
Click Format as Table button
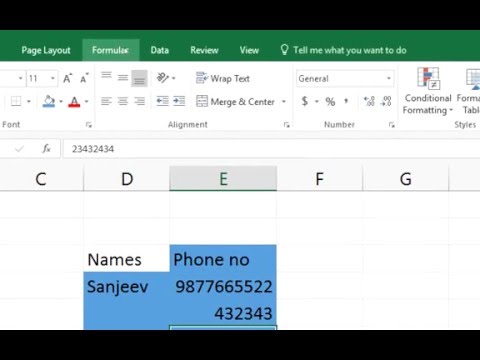[470, 91]
